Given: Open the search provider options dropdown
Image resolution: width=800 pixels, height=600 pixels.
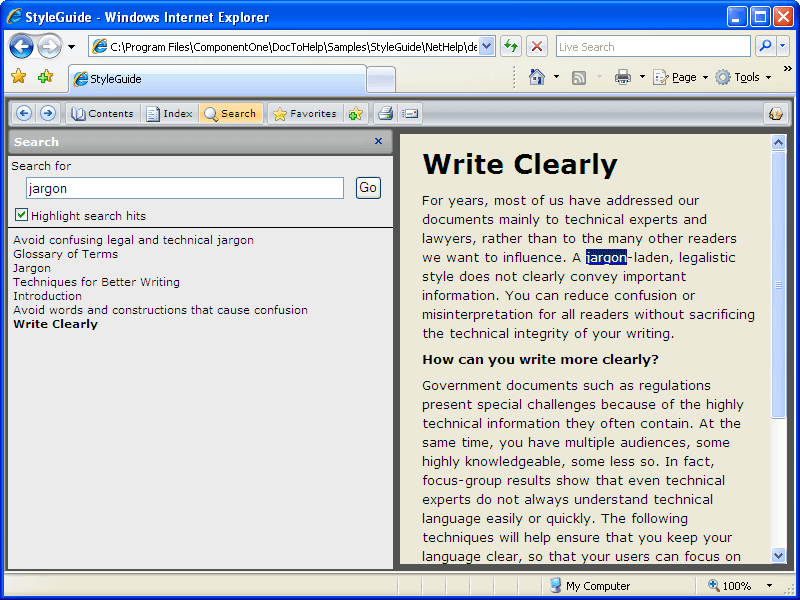Looking at the screenshot, I should point(783,46).
